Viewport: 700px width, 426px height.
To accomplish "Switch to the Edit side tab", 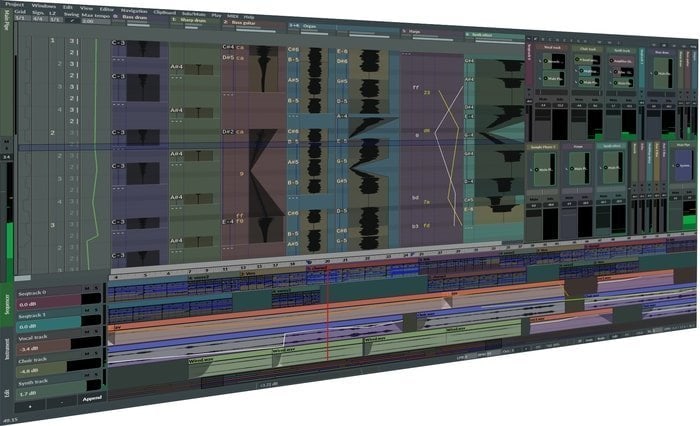I will (x=7, y=393).
